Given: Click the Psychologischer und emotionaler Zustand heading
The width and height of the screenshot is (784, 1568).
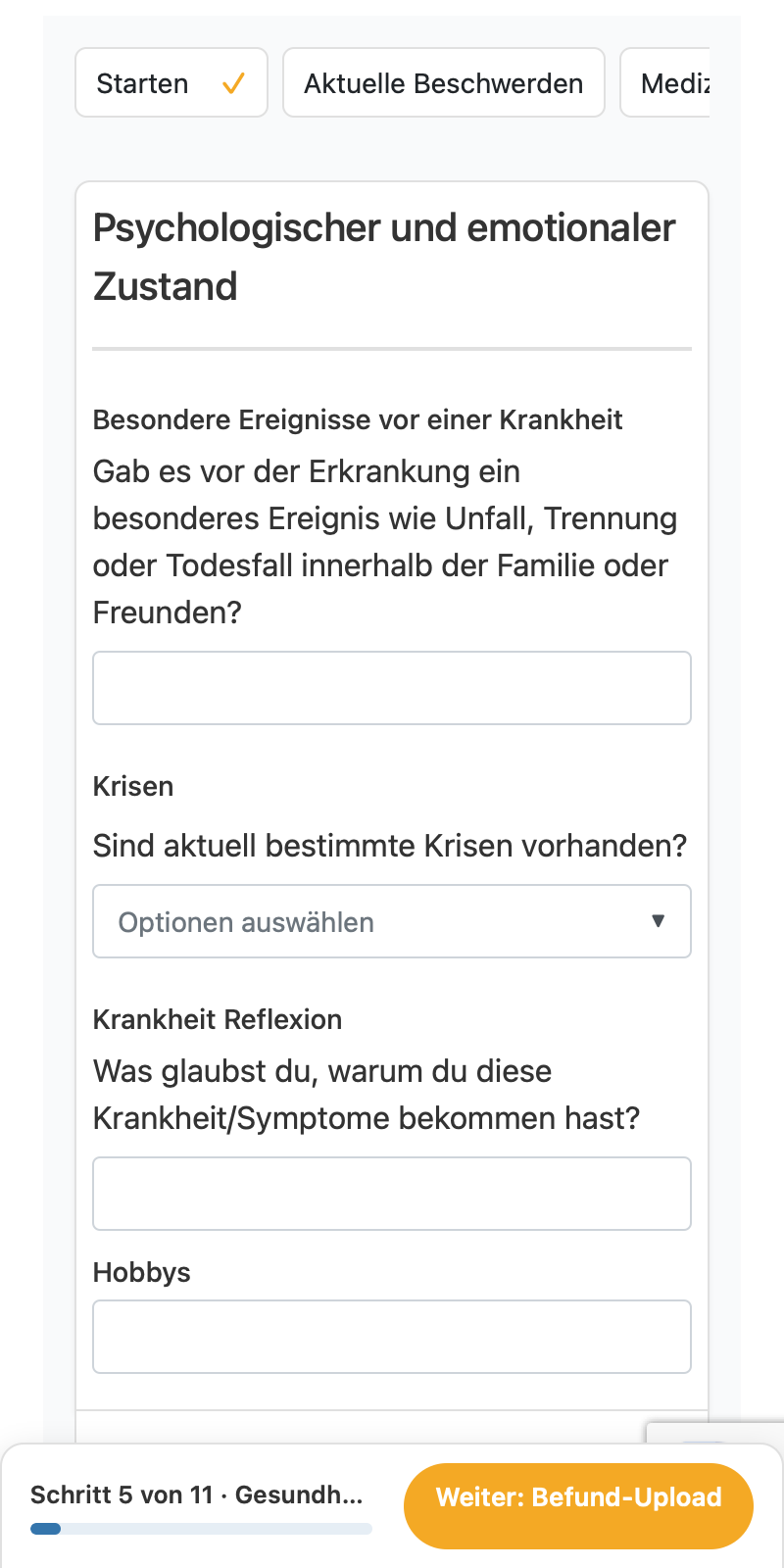Looking at the screenshot, I should point(384,257).
